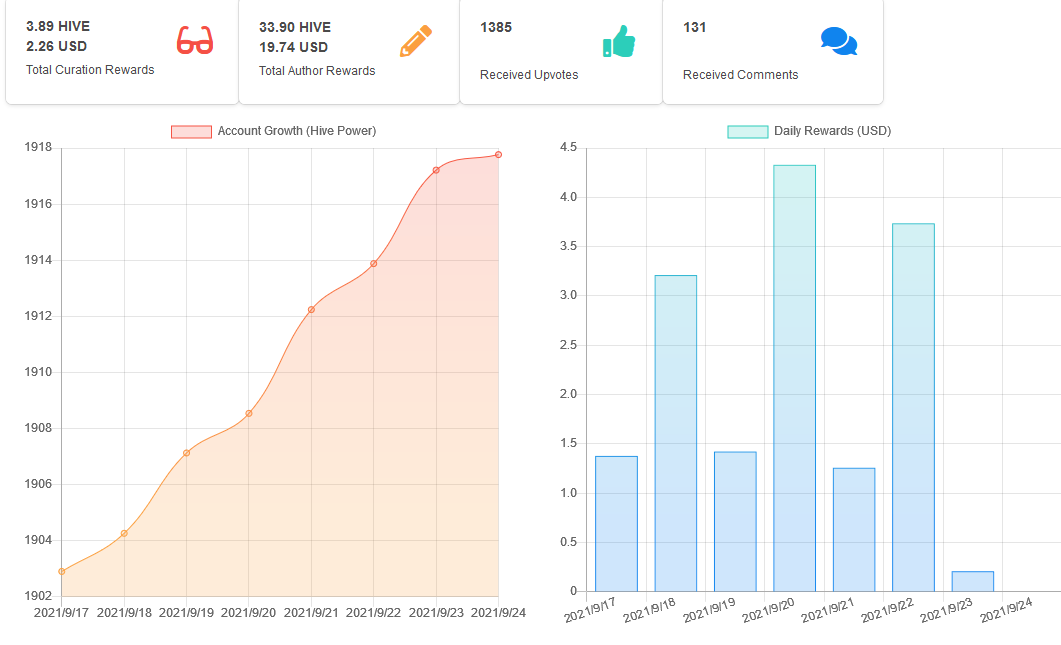This screenshot has height=645, width=1061.
Task: Click the 1902 y-axis label
Action: (38, 596)
